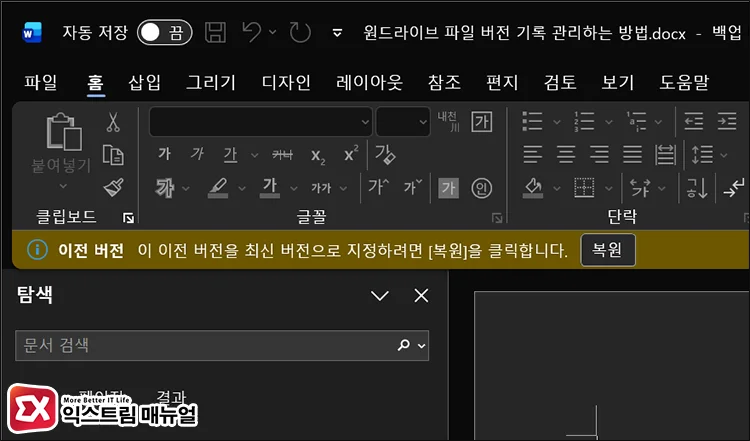This screenshot has width=750, height=441.
Task: Toggle character shading 가 icon
Action: click(x=448, y=187)
